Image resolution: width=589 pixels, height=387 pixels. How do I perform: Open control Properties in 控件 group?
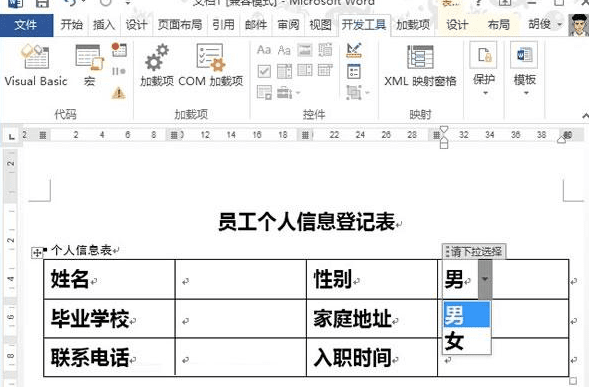pos(354,71)
